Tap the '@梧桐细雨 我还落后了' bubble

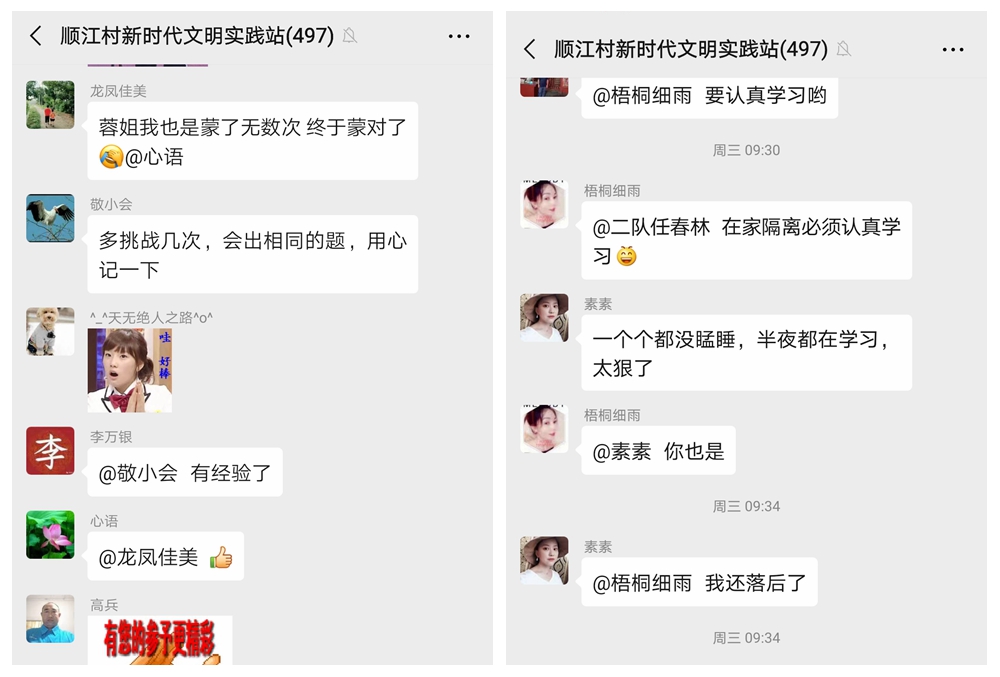[x=699, y=582]
